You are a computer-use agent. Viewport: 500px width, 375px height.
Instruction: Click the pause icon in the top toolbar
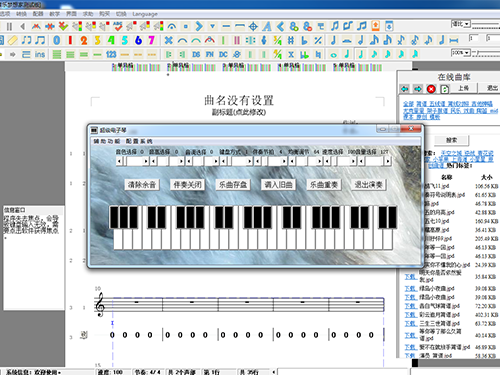pos(9,26)
